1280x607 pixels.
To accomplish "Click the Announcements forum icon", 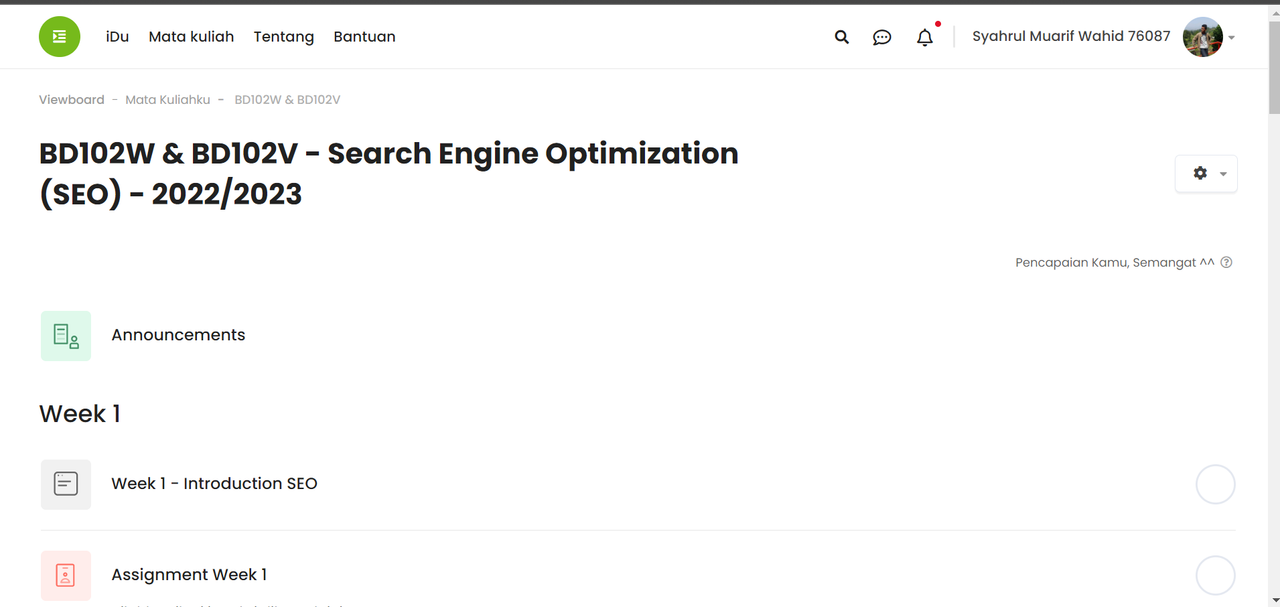I will tap(66, 336).
